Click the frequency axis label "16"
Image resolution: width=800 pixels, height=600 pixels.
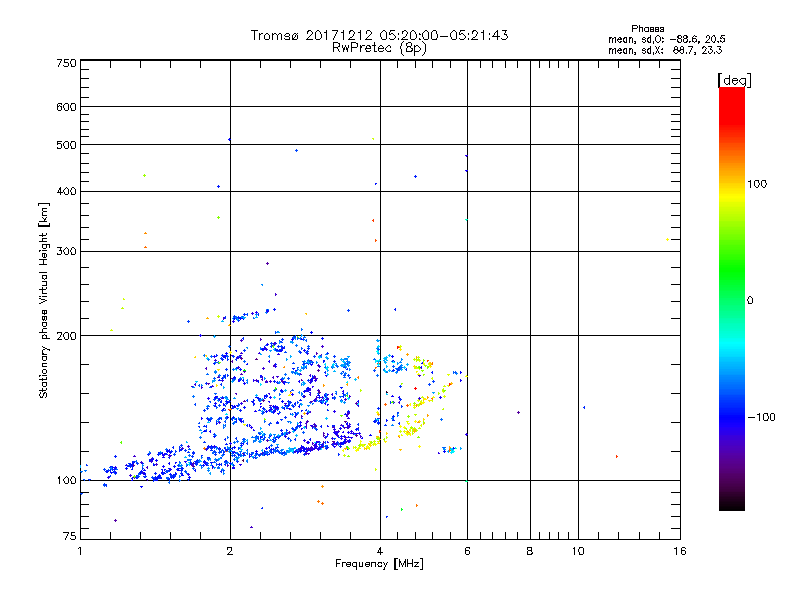[x=680, y=551]
